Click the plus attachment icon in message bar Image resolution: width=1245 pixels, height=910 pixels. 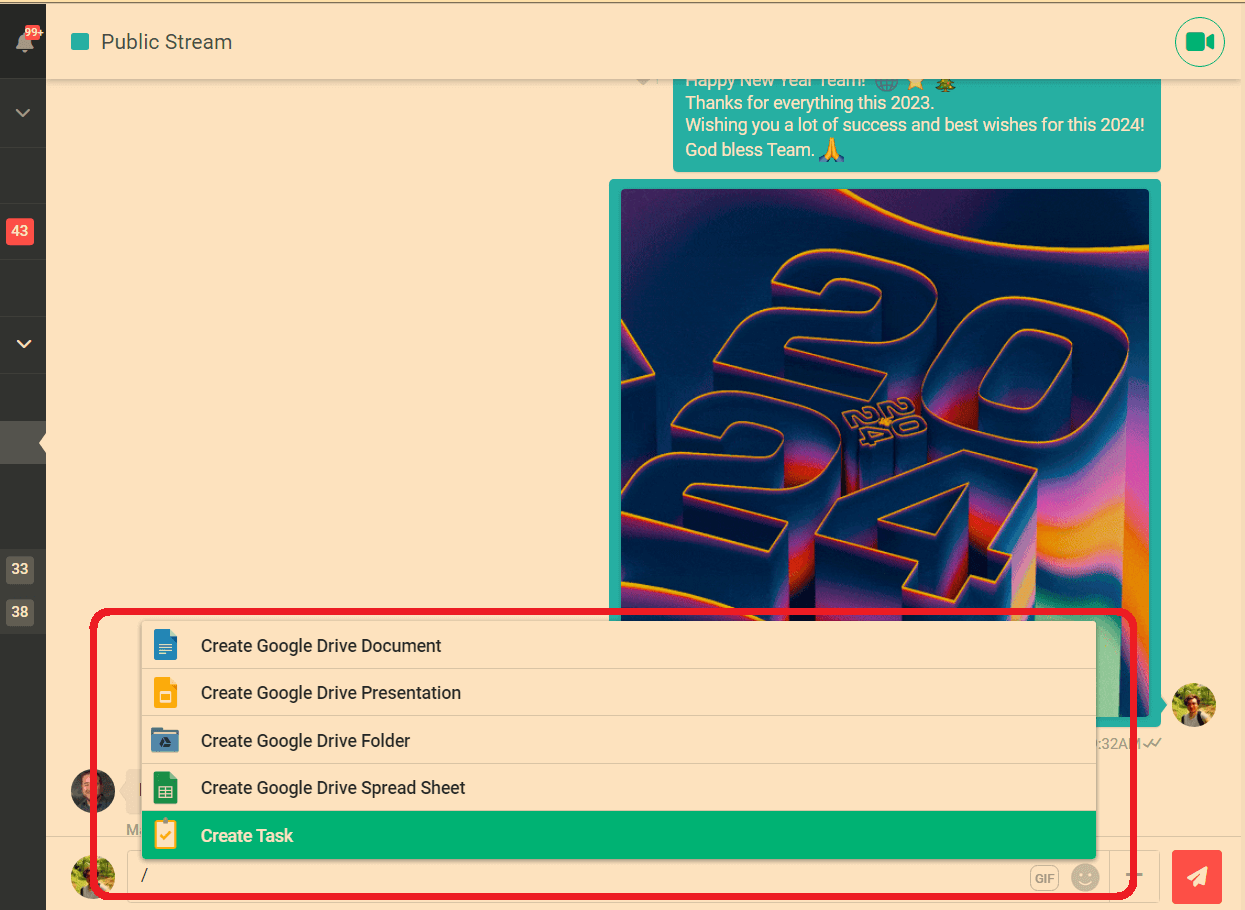click(x=1134, y=876)
